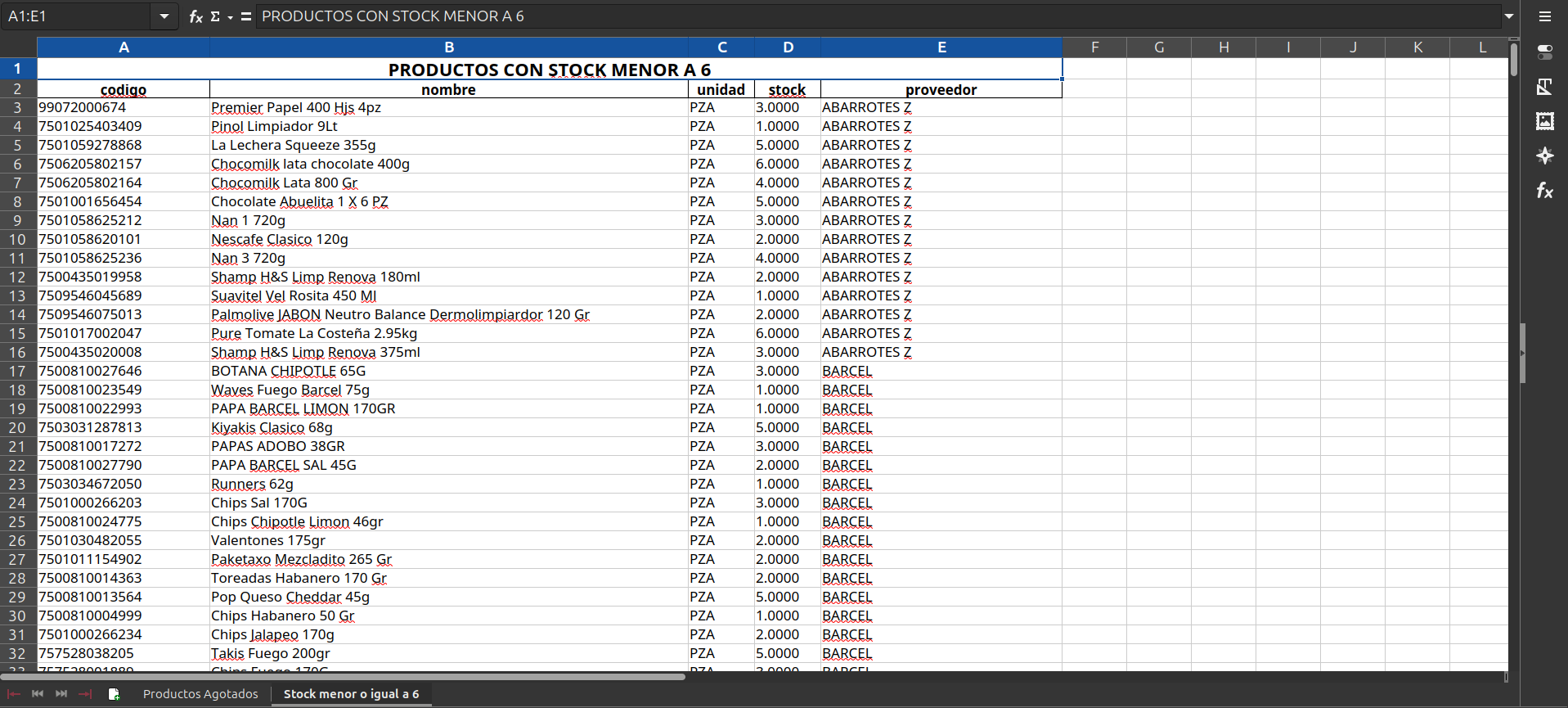1568x708 pixels.
Task: Add a new sheet with the plus icon
Action: click(x=114, y=694)
